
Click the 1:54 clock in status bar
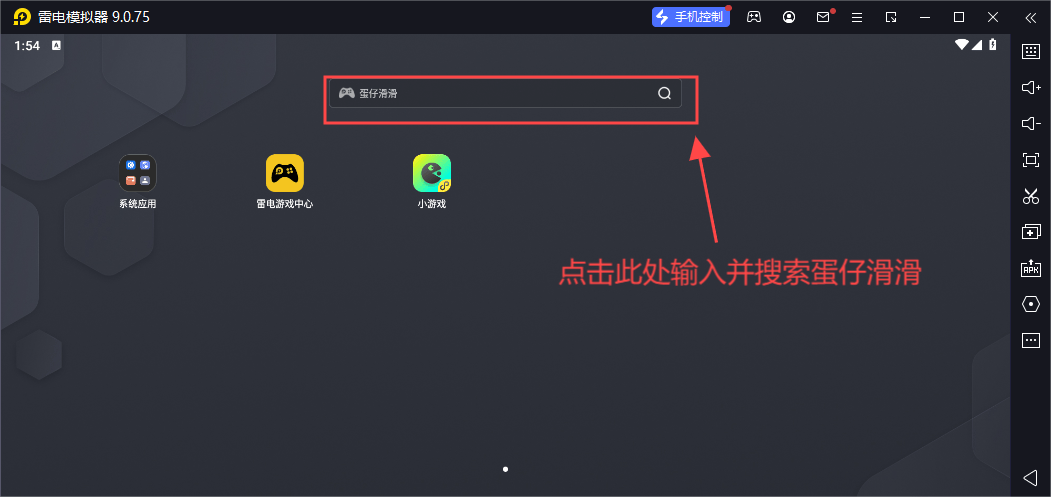coord(27,46)
